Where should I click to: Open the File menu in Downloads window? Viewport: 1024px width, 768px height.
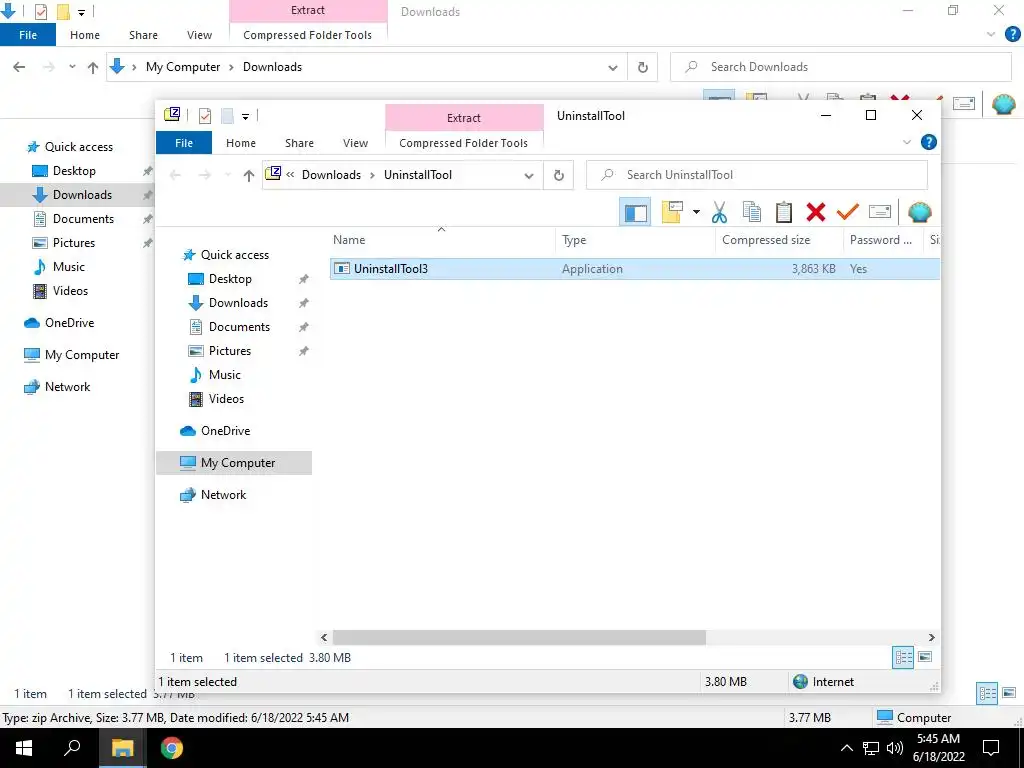pos(27,35)
